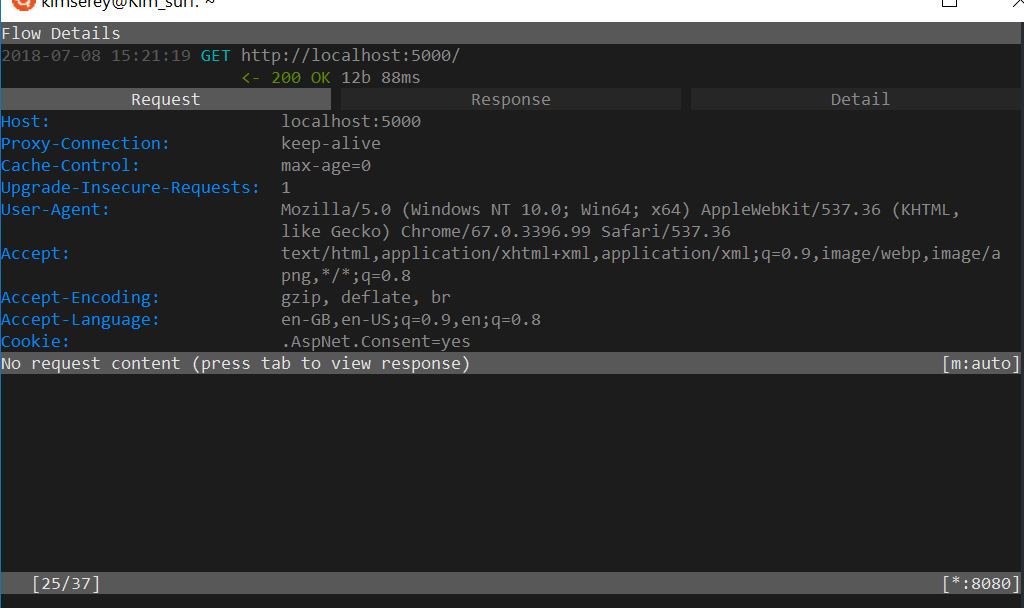
Task: Click the .AspNet.Consent=yes cookie value
Action: [375, 342]
